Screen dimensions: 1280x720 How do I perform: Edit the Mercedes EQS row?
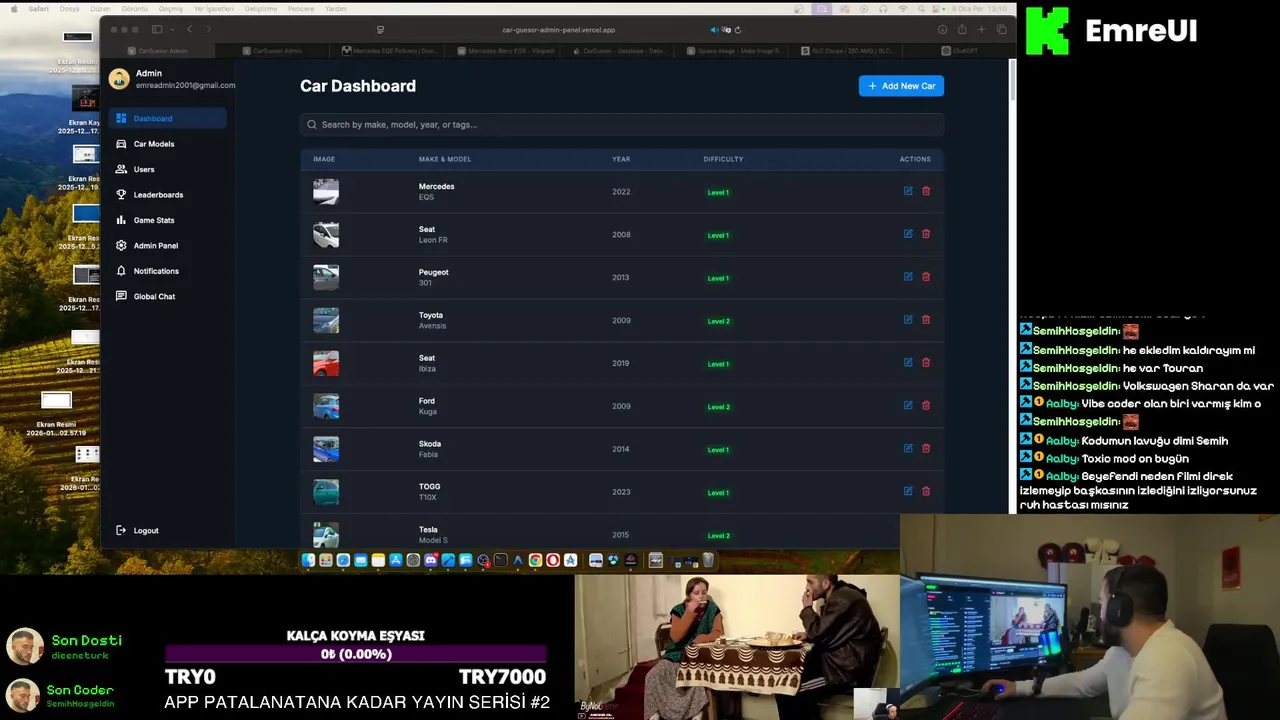coord(908,191)
